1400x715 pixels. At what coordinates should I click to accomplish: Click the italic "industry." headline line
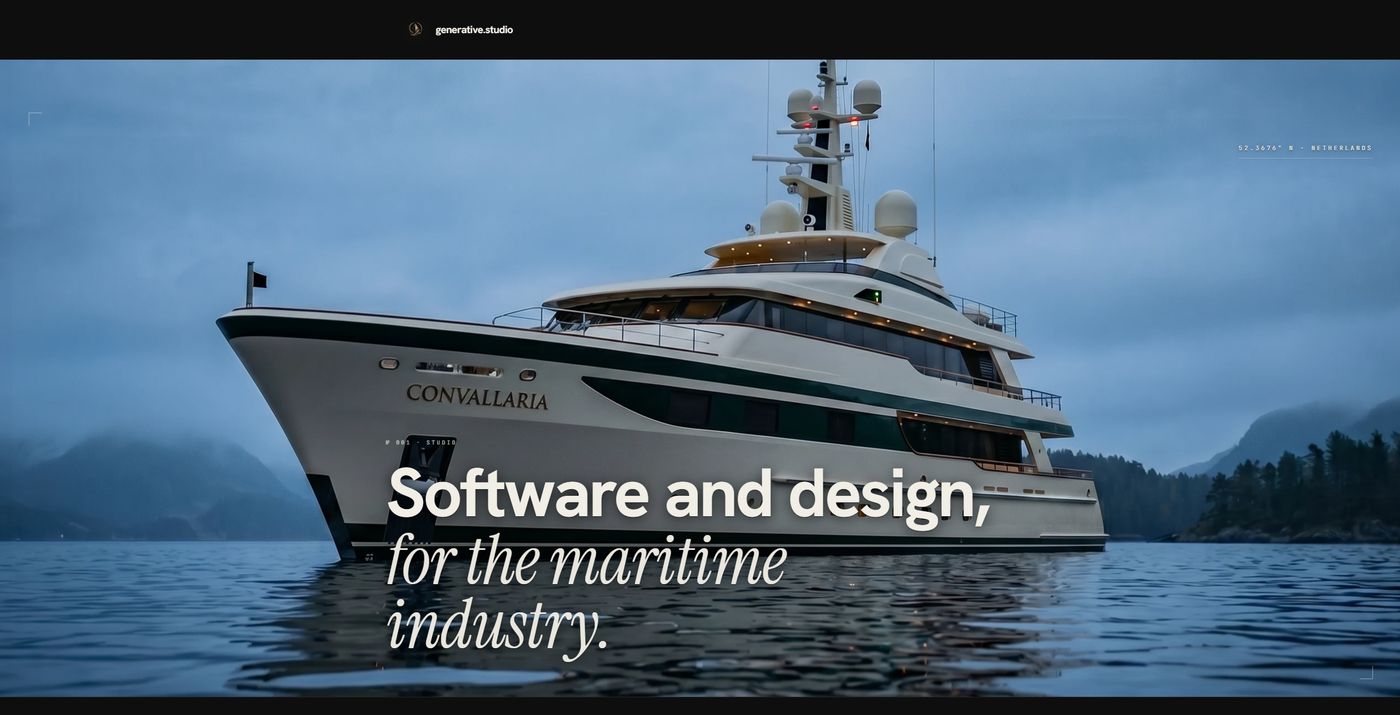click(x=498, y=627)
